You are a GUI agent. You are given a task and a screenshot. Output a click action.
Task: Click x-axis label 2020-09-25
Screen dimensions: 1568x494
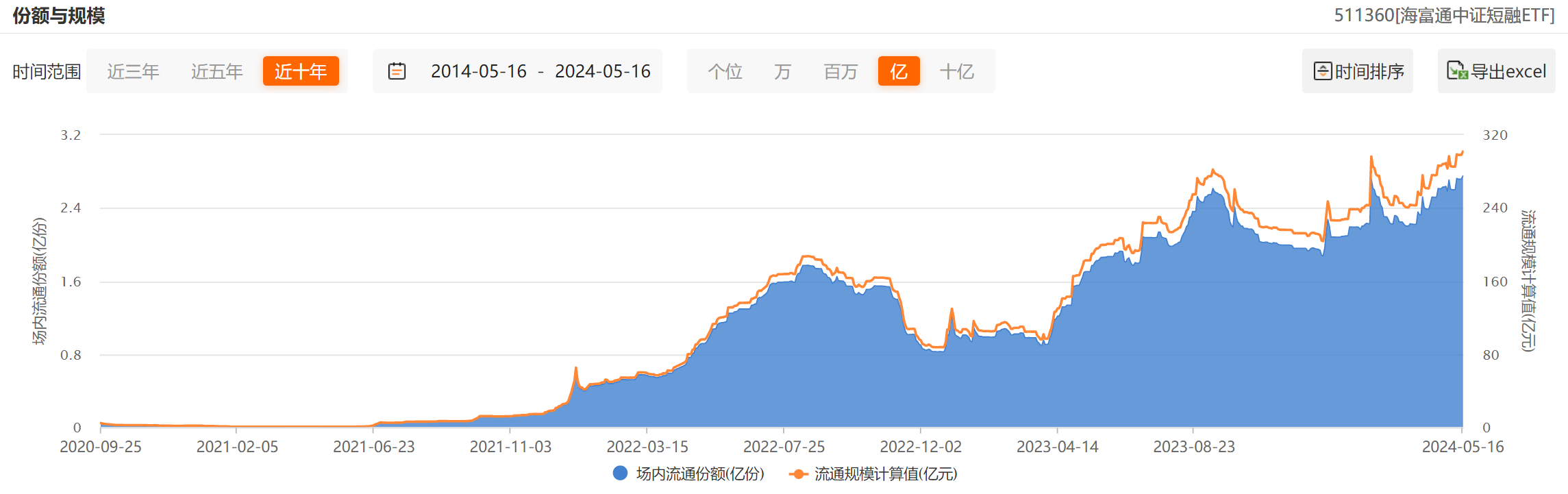tap(101, 447)
